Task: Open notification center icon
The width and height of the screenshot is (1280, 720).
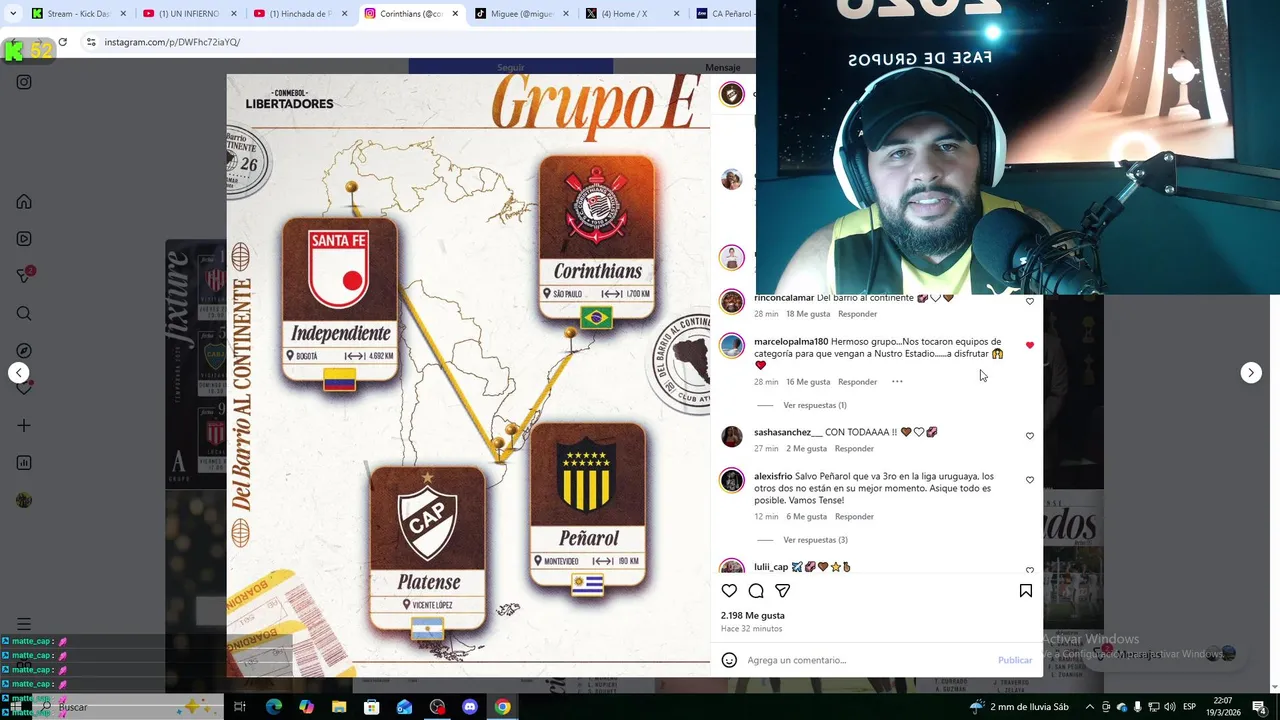Action: [x=1259, y=707]
